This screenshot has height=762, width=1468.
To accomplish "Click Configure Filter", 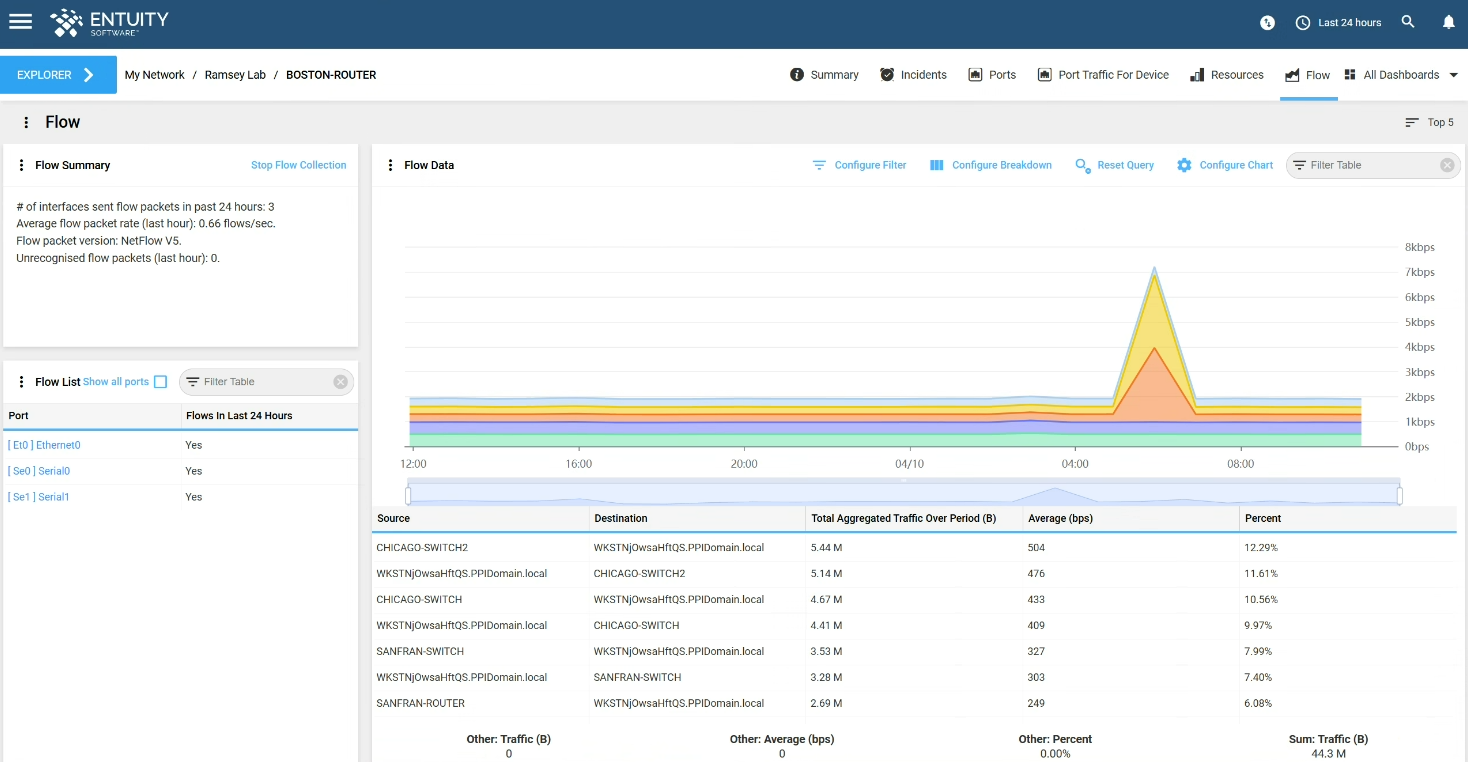I will tap(859, 165).
